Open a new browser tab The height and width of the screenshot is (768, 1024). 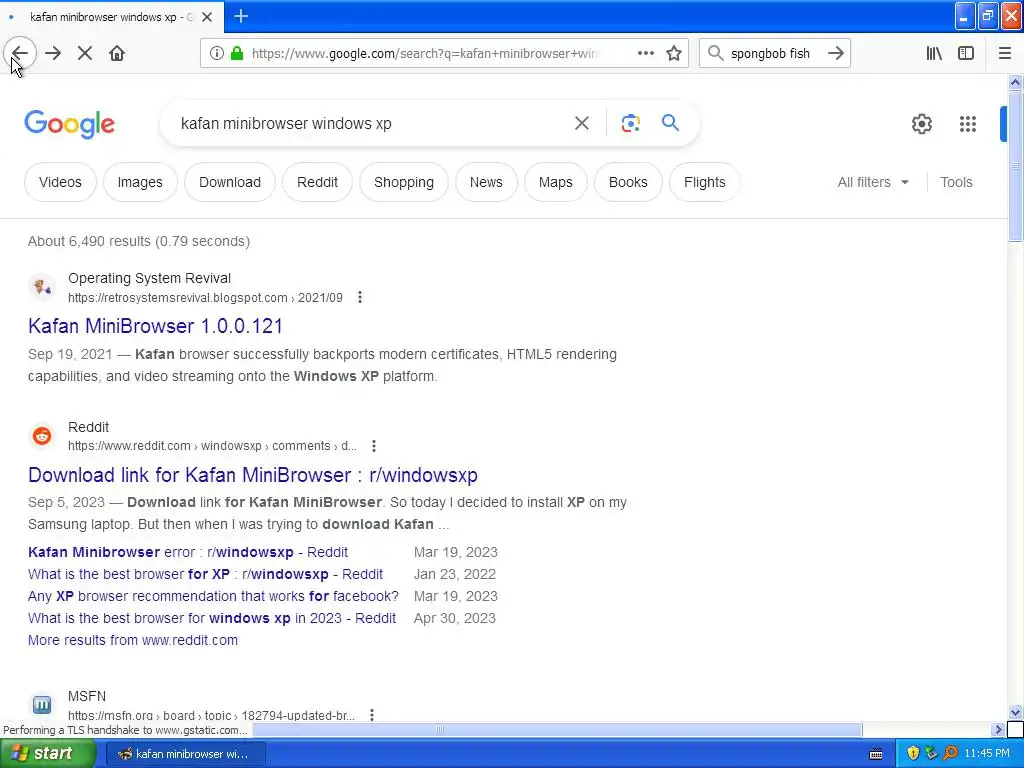pyautogui.click(x=241, y=16)
